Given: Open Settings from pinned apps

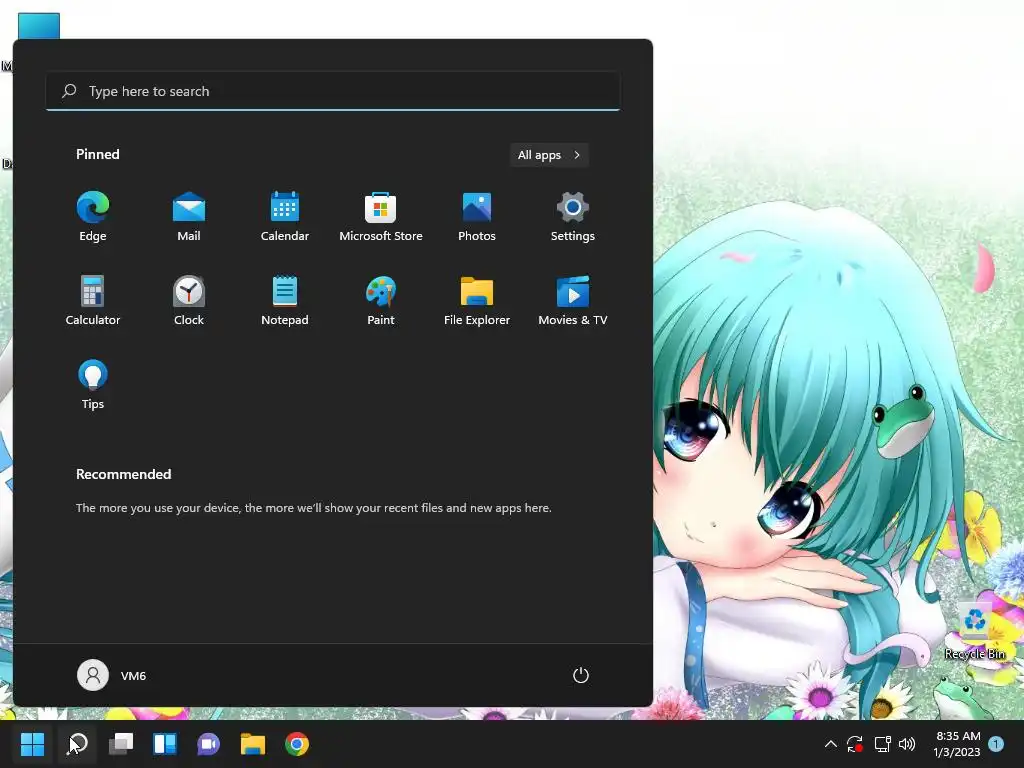Looking at the screenshot, I should point(573,217).
